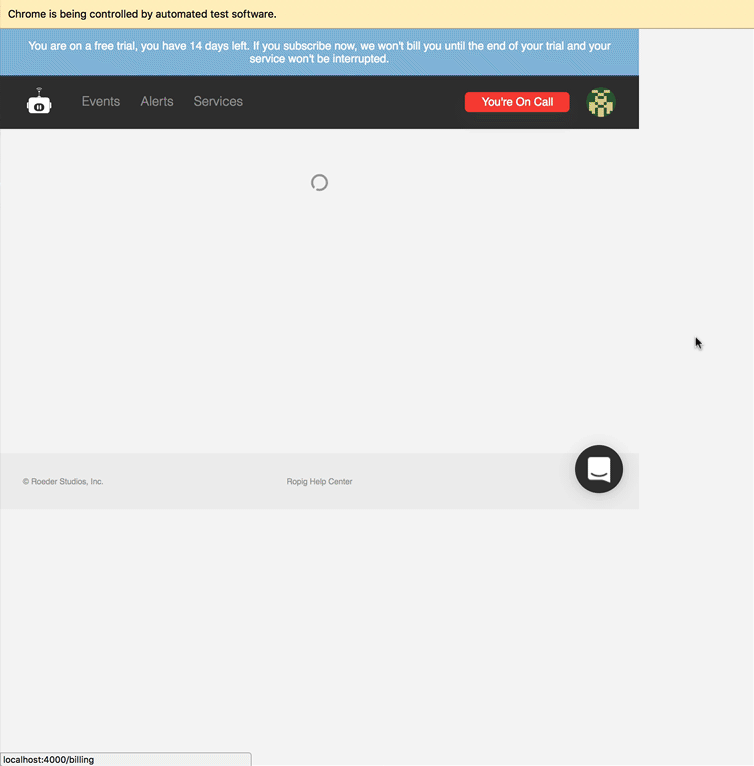Follow the Ropig Help Center link
This screenshot has height=766, width=754.
coord(319,481)
